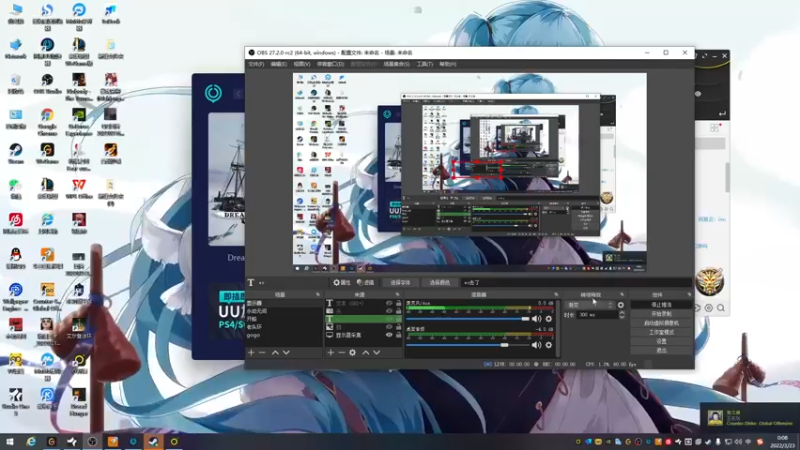Open the WPS Office desktop shortcut
This screenshot has height=450, width=800.
click(x=79, y=188)
